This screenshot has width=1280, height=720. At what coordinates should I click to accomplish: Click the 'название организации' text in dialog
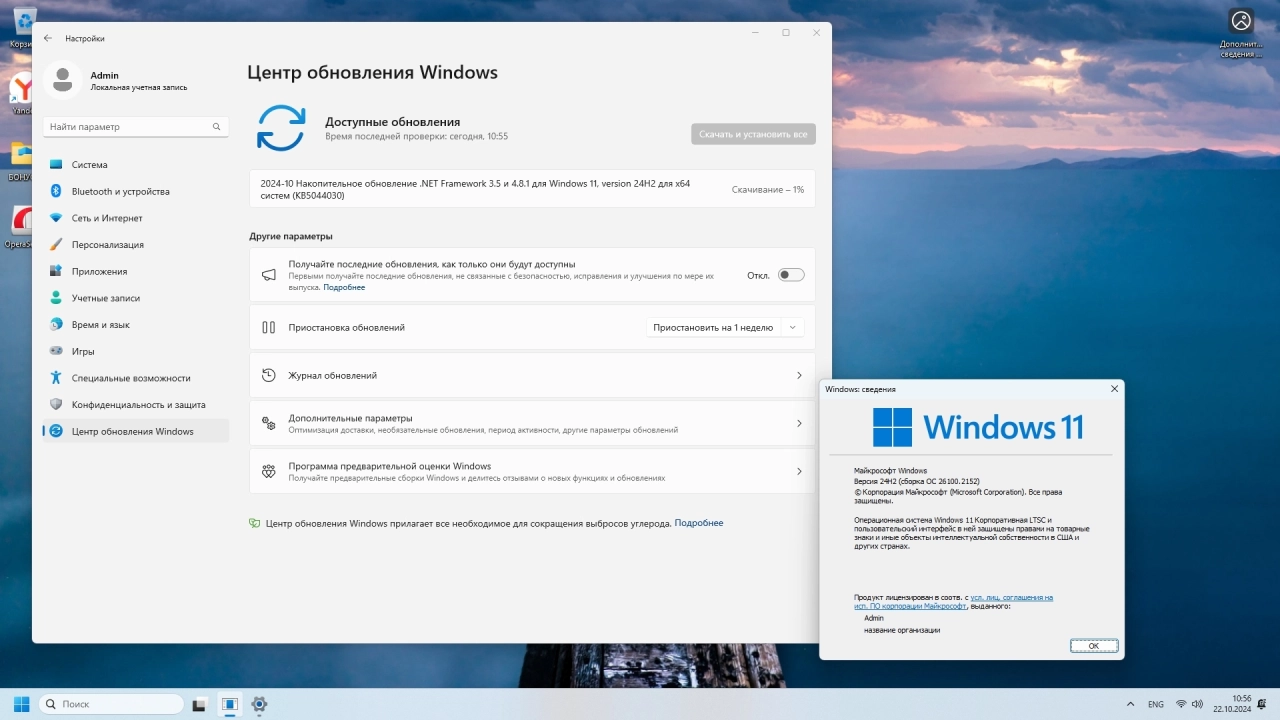coord(902,630)
